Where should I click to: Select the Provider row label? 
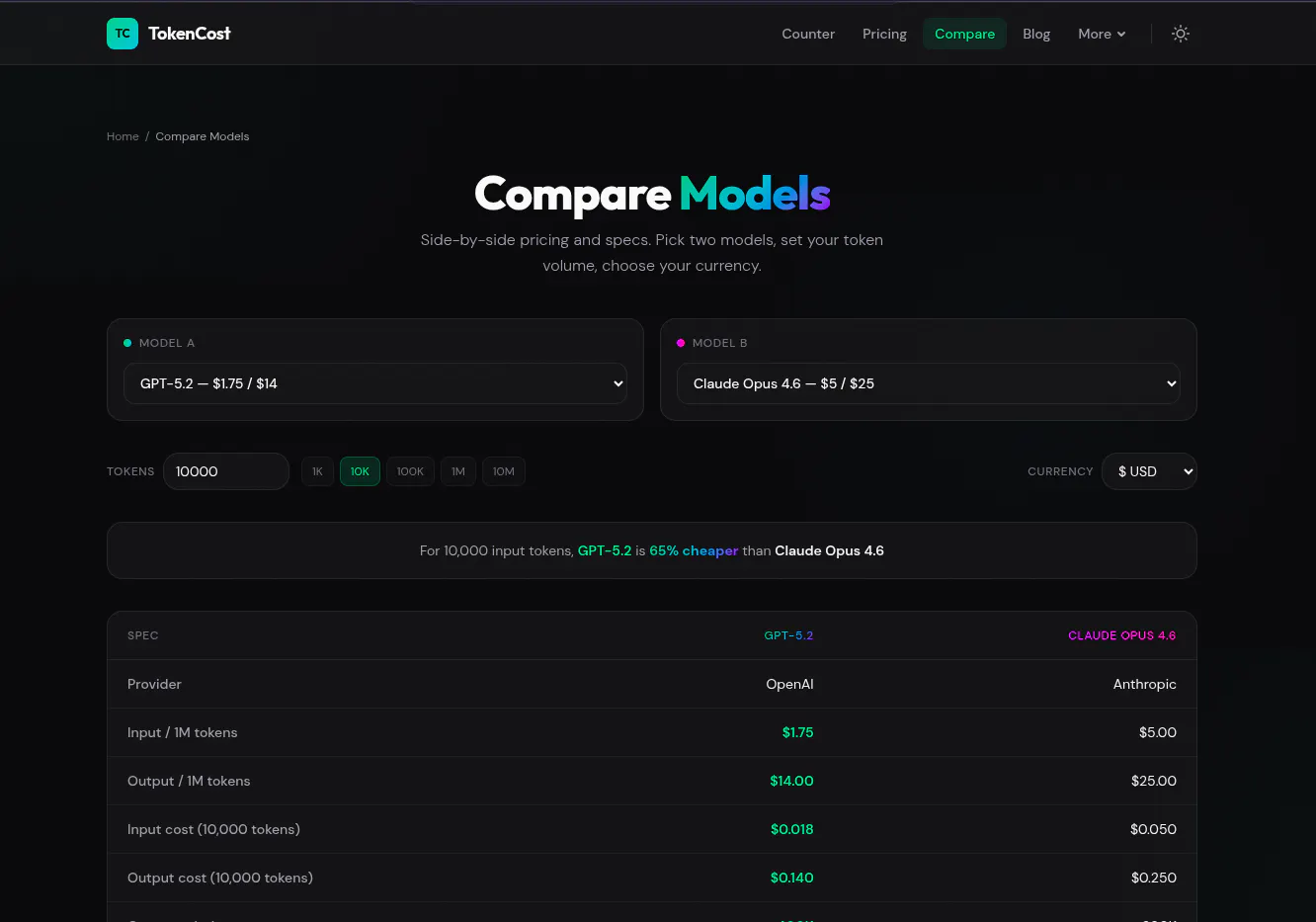[154, 684]
